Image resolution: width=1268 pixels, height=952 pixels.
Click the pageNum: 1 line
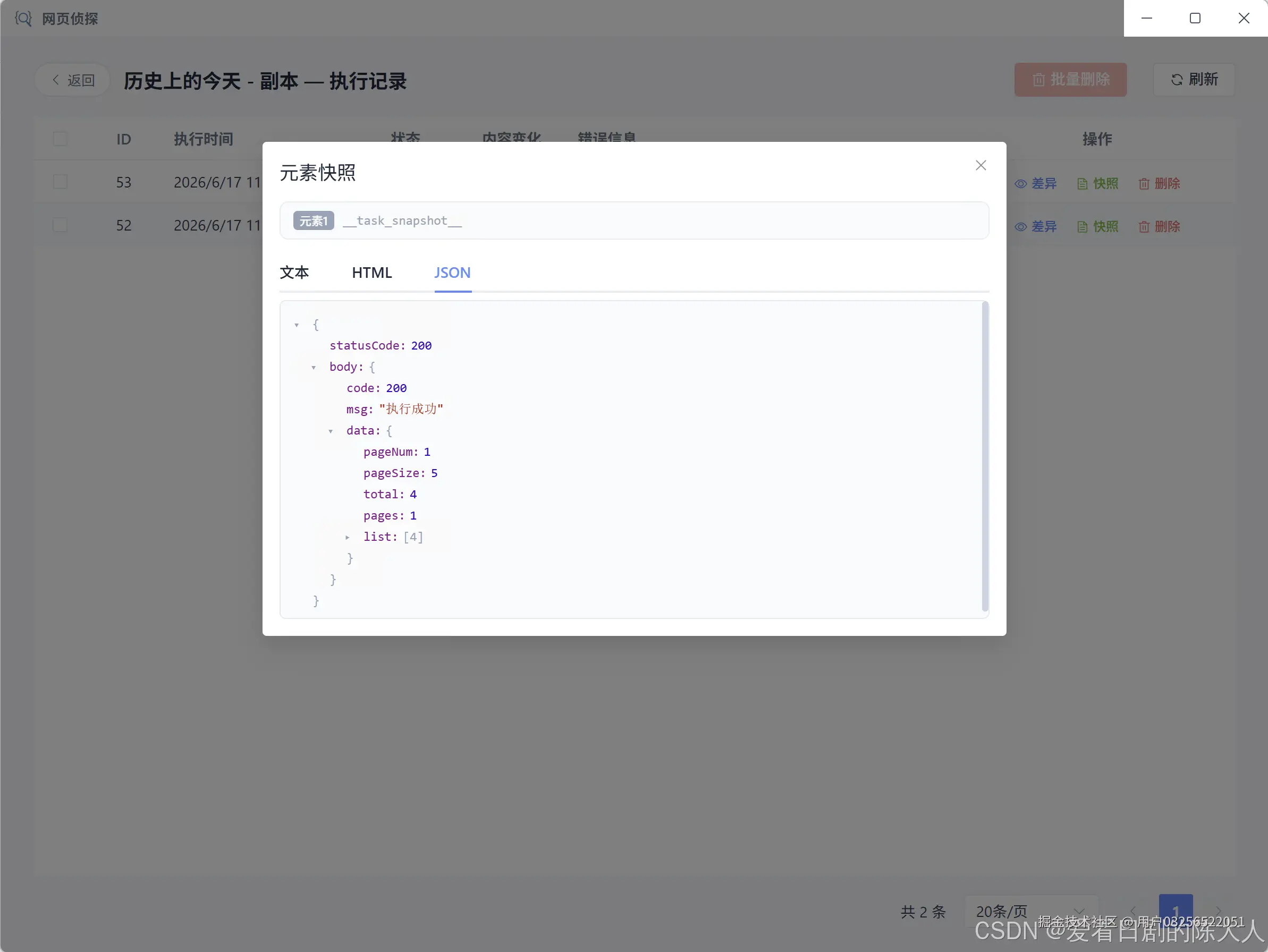(396, 452)
